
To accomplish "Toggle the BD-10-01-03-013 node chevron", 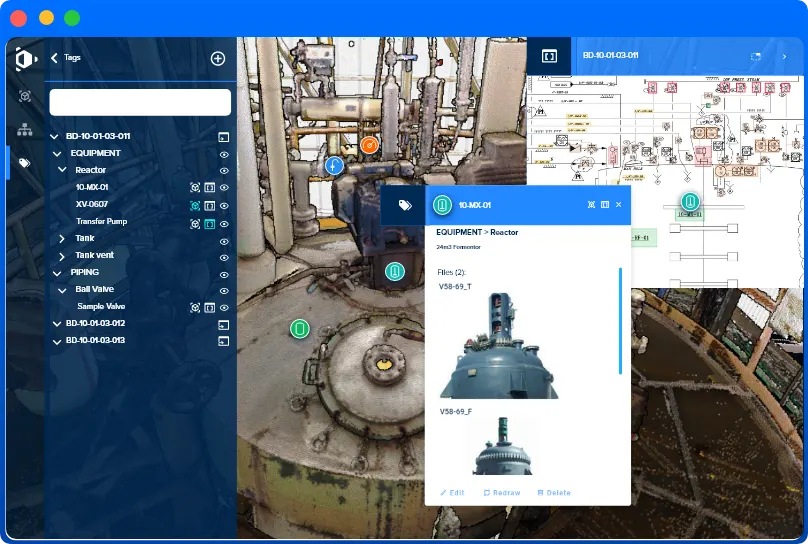I will click(x=57, y=342).
